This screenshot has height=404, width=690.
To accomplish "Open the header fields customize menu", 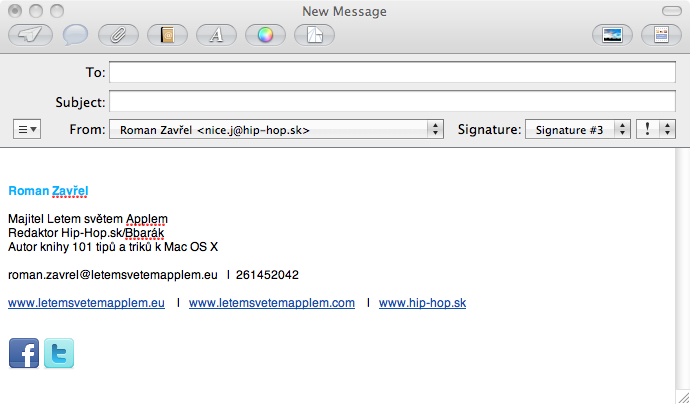I will (26, 129).
